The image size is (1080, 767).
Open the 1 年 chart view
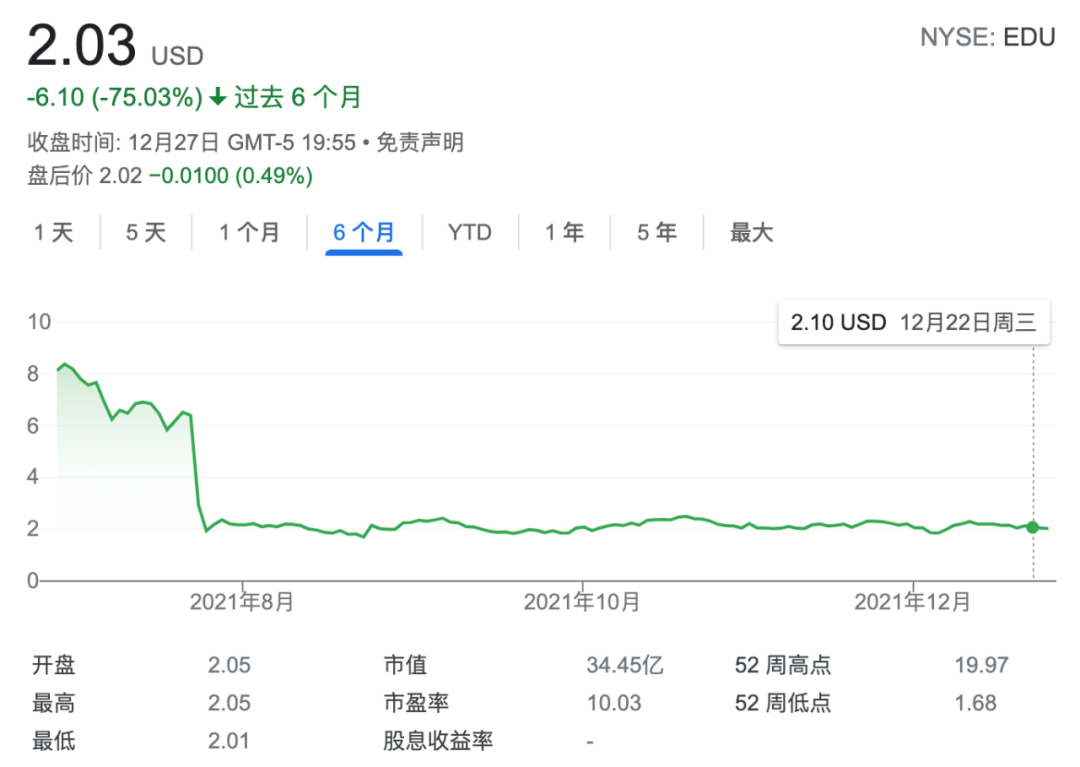pyautogui.click(x=564, y=233)
